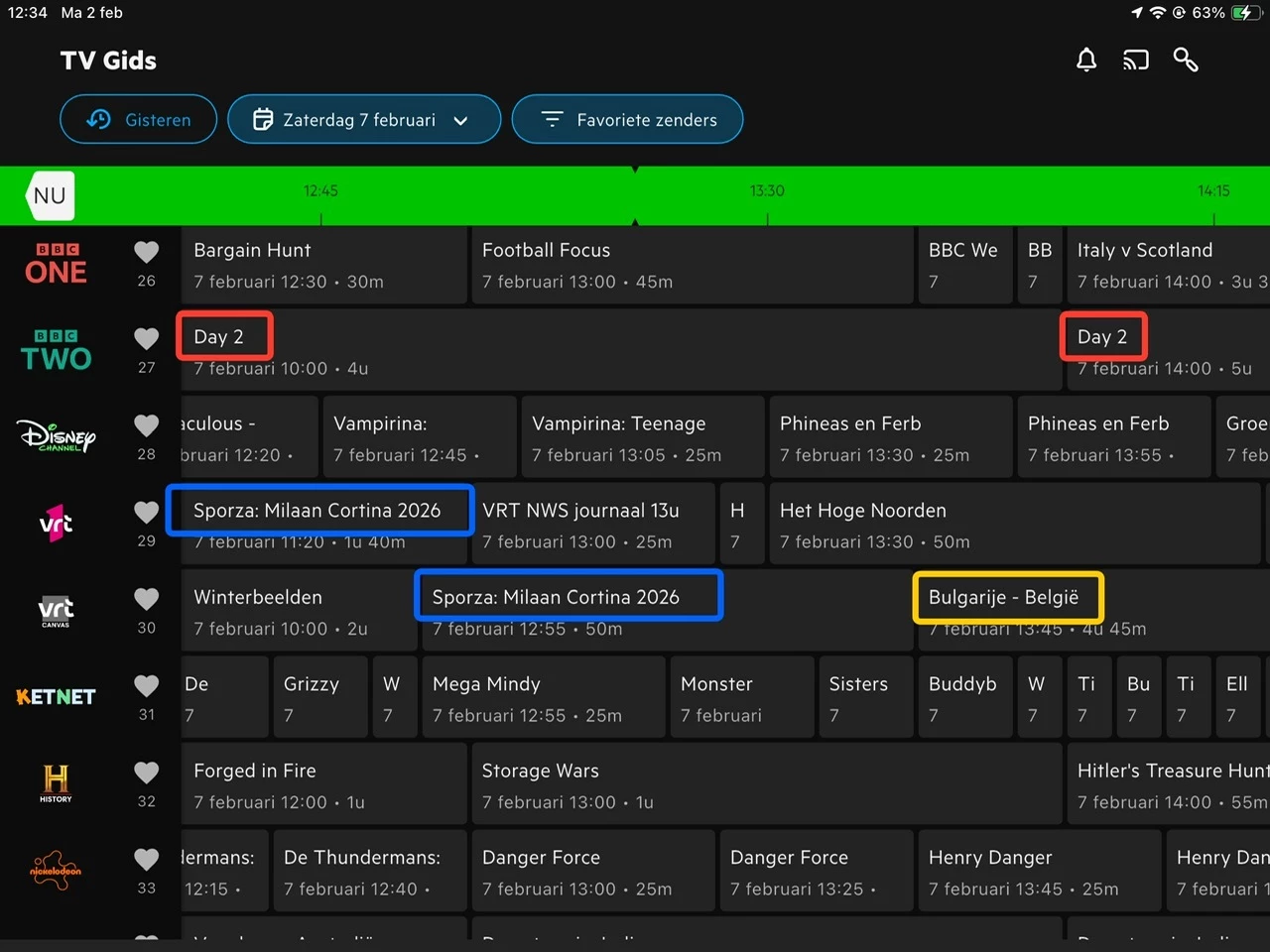Image resolution: width=1270 pixels, height=952 pixels.
Task: Favorite channel 26 BBC One with heart
Action: click(147, 253)
